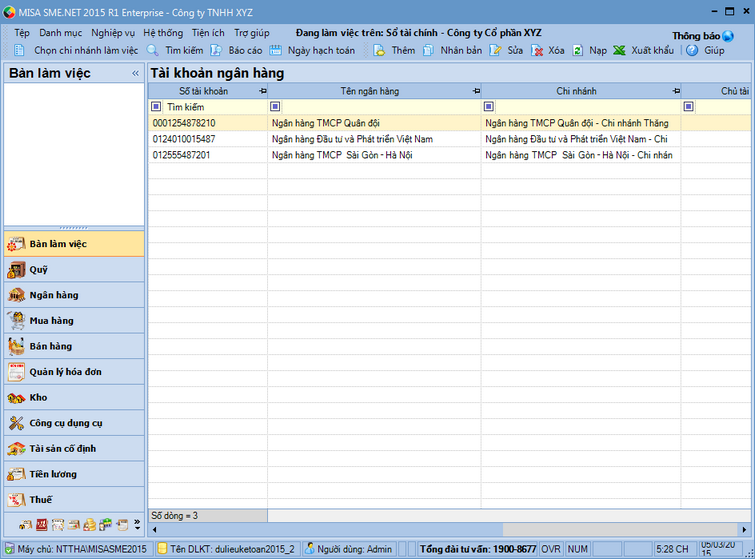Show more sidebar modules via overflow arrows
This screenshot has height=559, width=755.
tap(137, 524)
